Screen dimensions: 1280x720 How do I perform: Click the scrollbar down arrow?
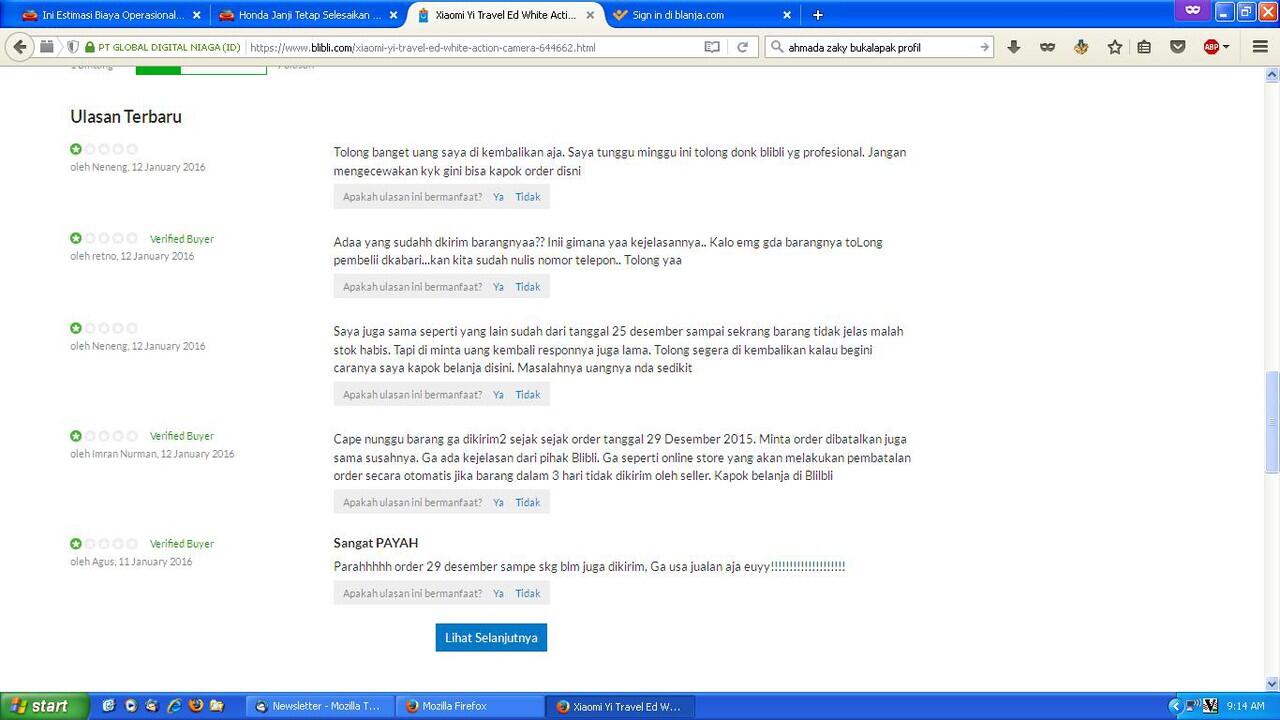point(1272,684)
